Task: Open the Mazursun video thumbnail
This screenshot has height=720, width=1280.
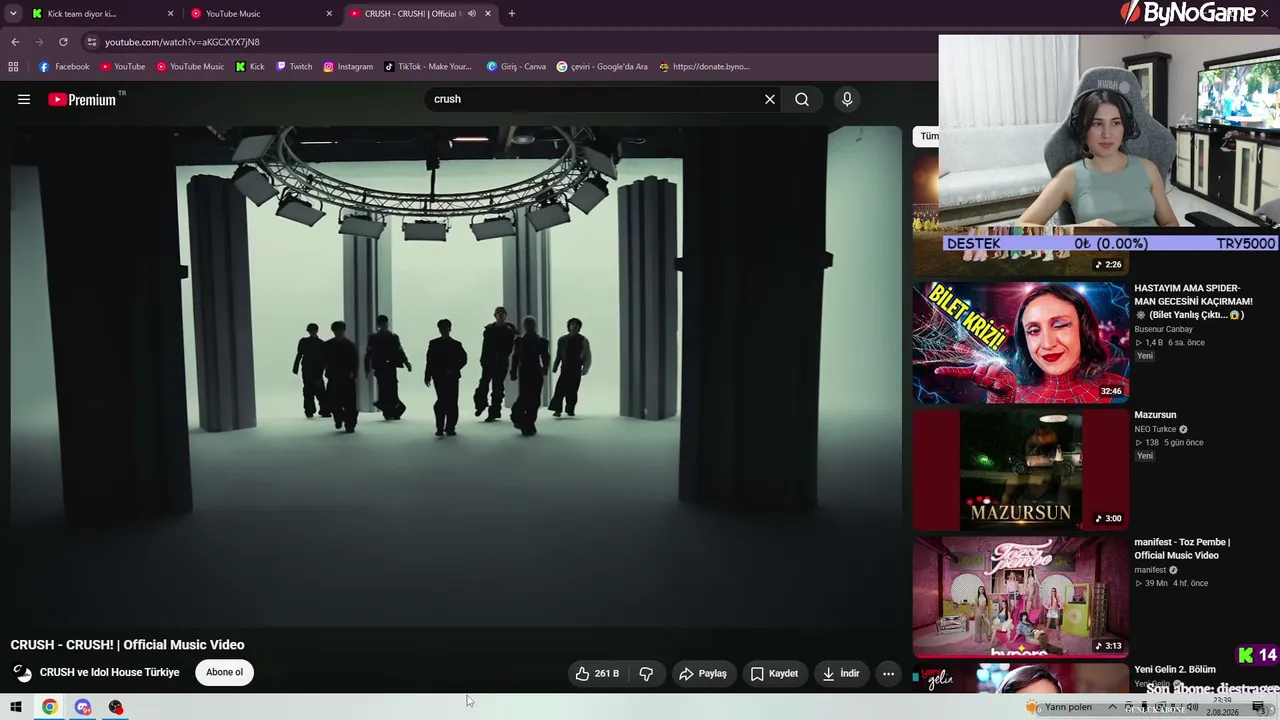Action: click(x=1021, y=468)
